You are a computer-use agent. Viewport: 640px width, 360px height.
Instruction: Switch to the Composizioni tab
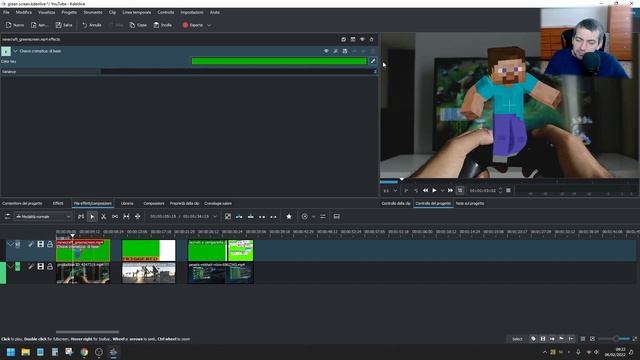pos(154,203)
